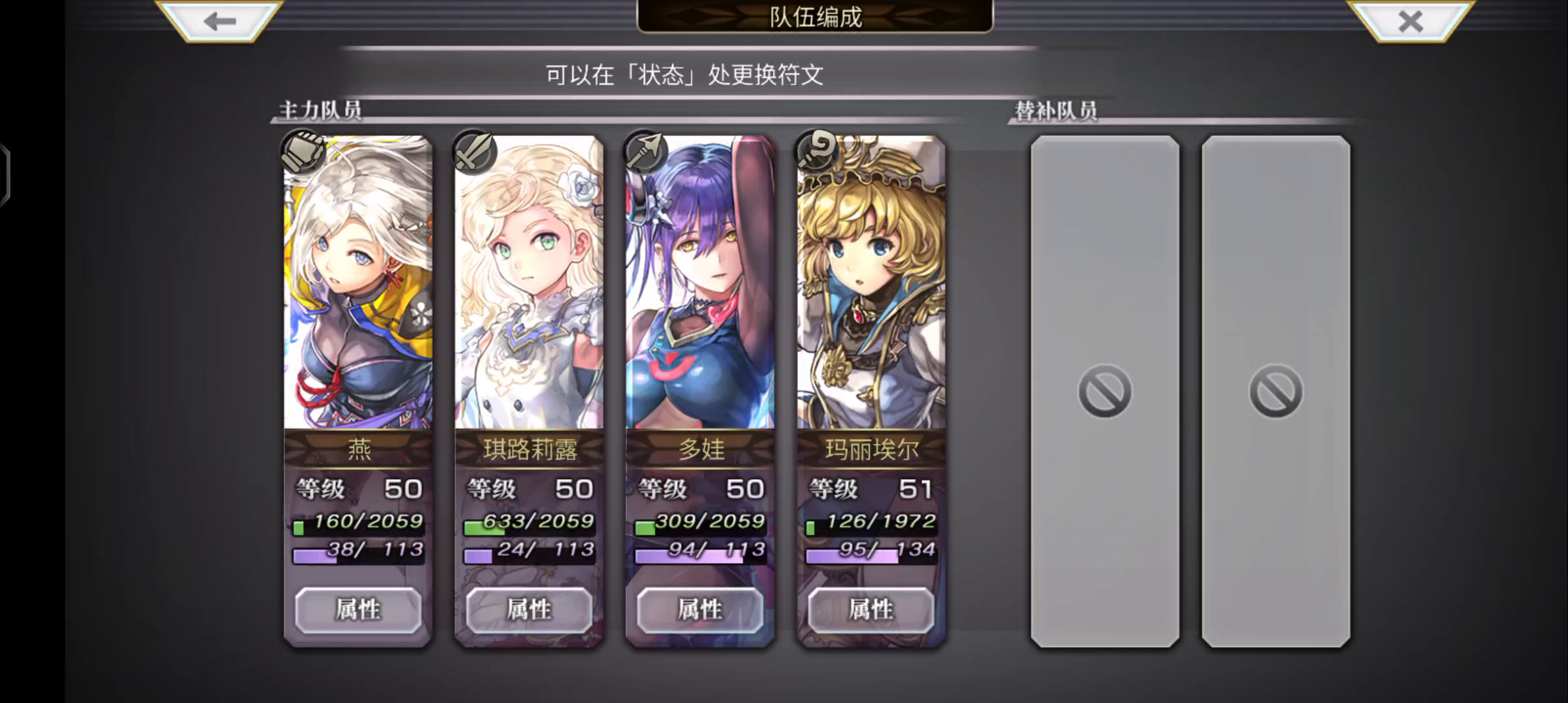Open 属性 for 多娃
The image size is (1568, 703).
point(700,610)
